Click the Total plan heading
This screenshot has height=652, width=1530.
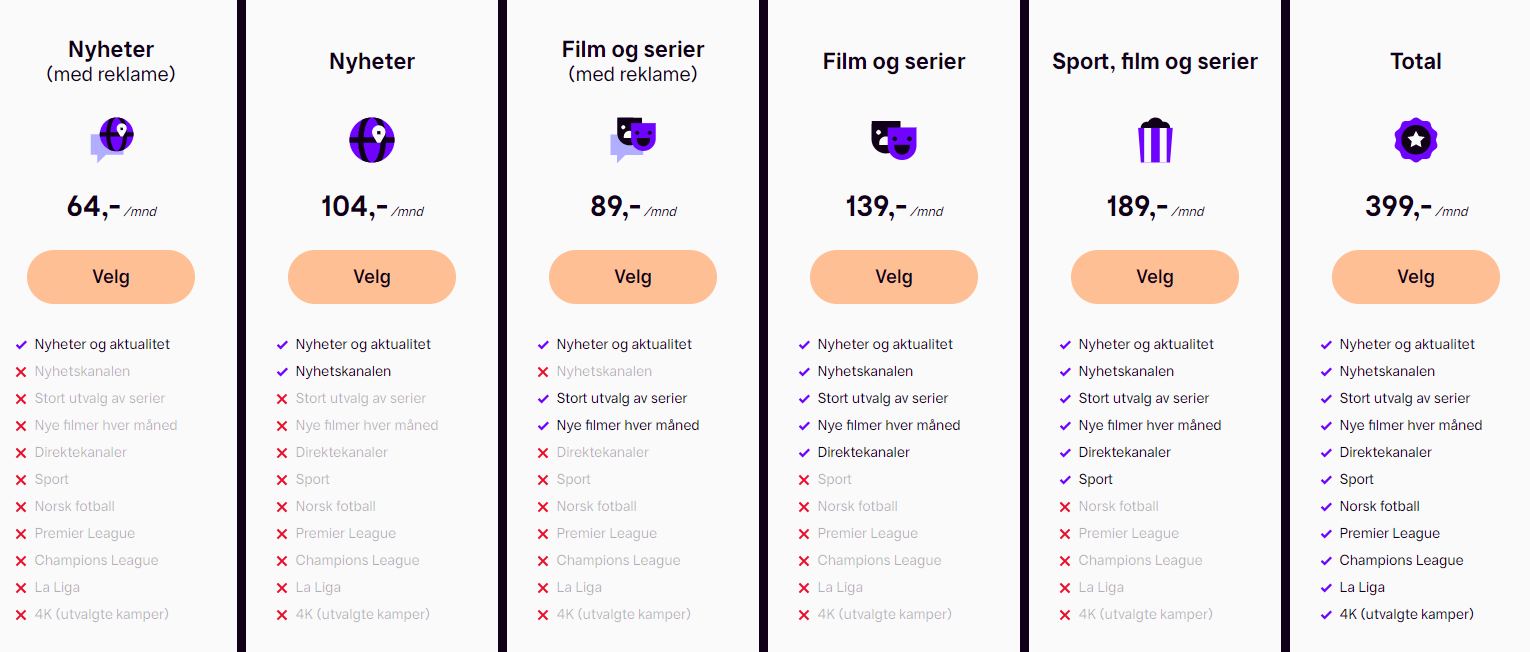(1416, 62)
